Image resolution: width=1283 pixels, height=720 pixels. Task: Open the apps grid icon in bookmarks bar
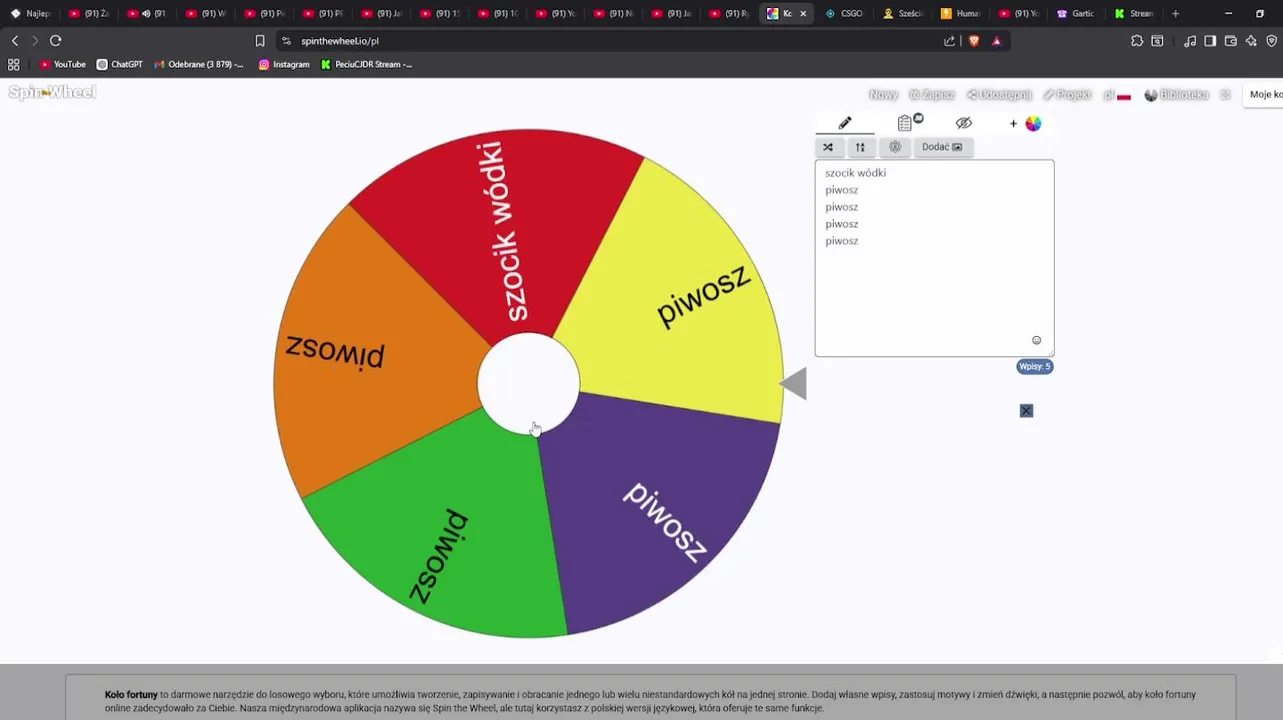pyautogui.click(x=14, y=64)
